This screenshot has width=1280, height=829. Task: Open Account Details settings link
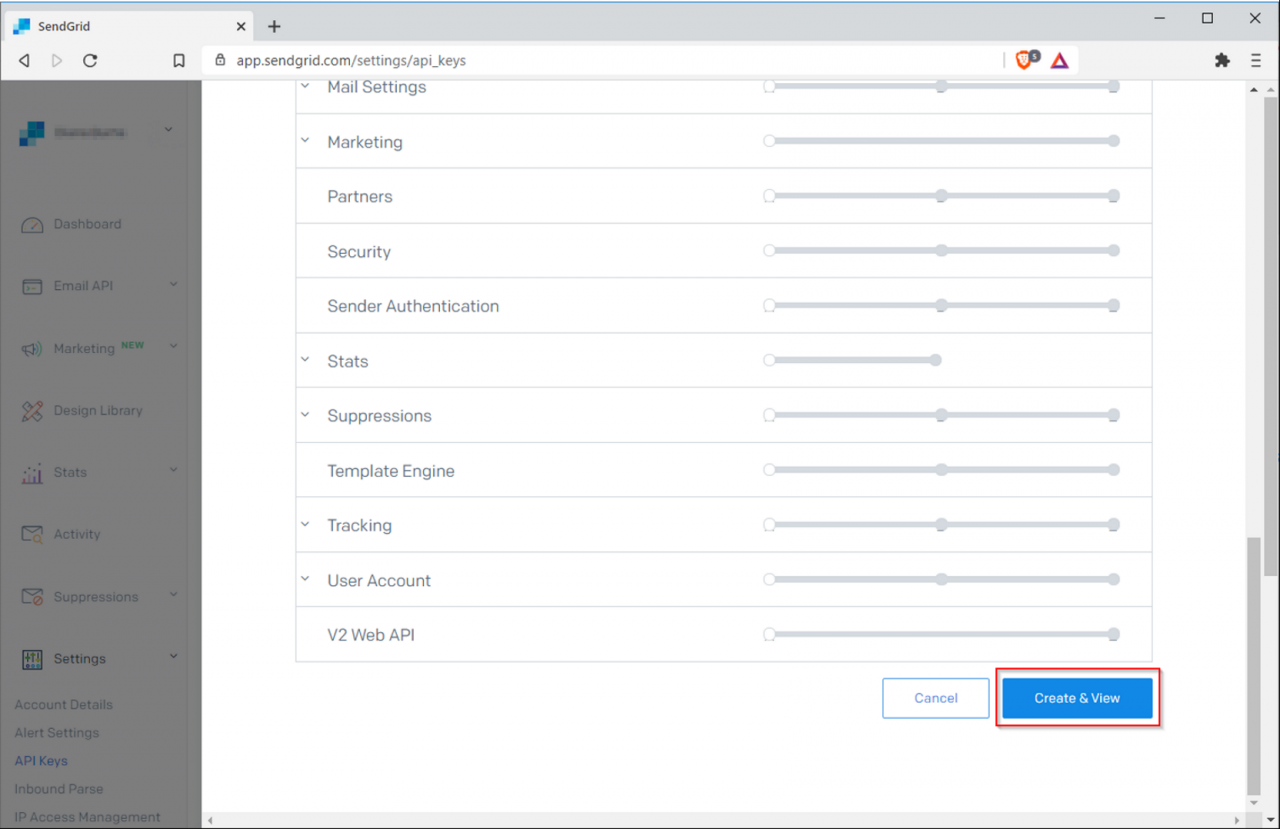(x=63, y=704)
